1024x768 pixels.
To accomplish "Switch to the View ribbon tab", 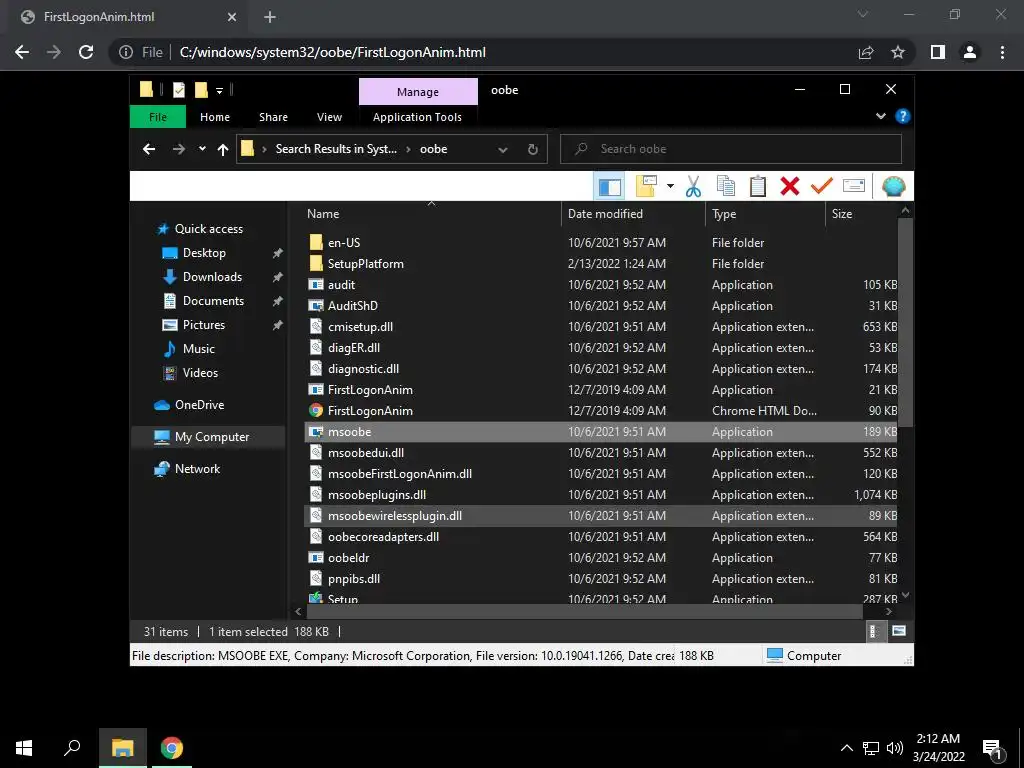I will pyautogui.click(x=329, y=117).
